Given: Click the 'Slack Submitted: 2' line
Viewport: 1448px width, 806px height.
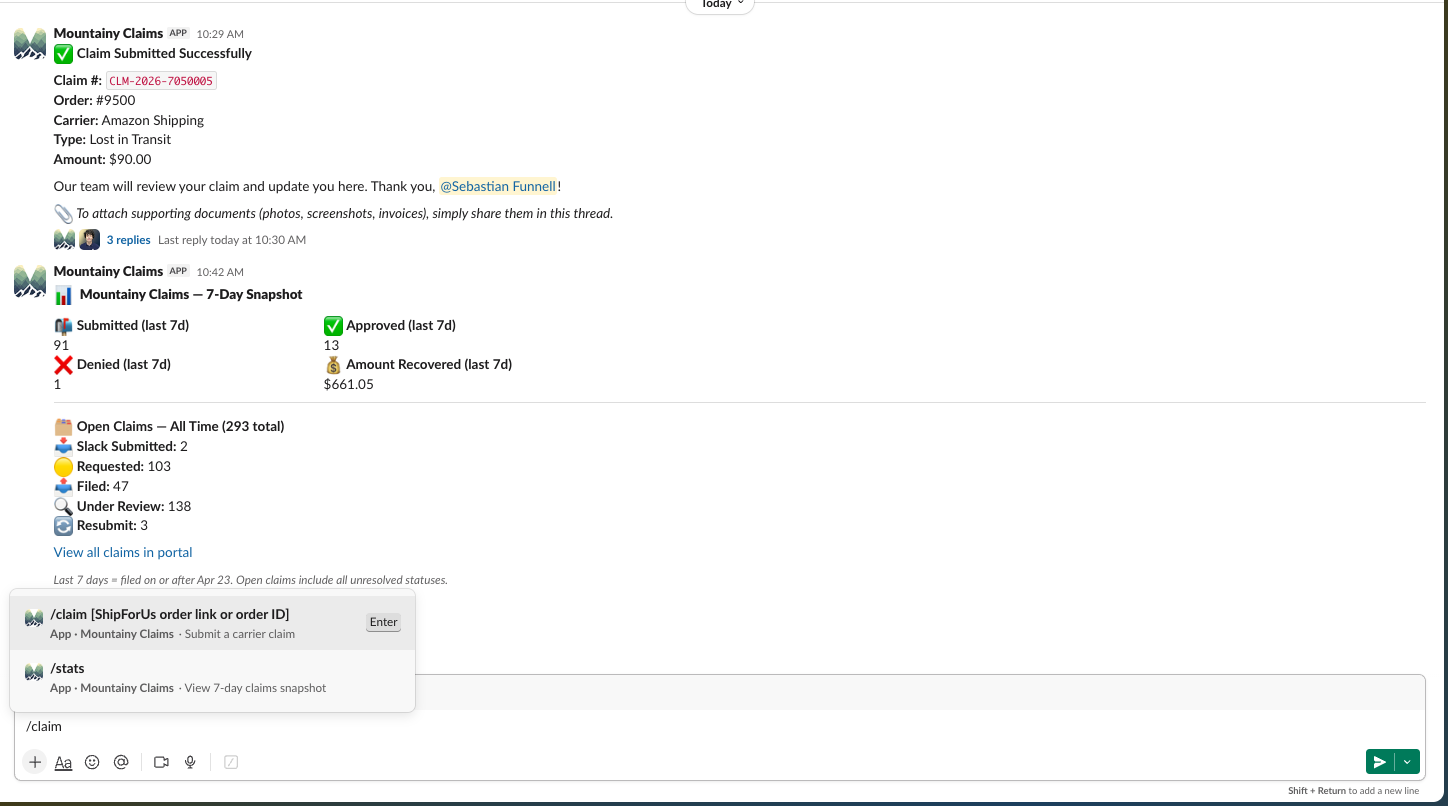Looking at the screenshot, I should tap(132, 446).
